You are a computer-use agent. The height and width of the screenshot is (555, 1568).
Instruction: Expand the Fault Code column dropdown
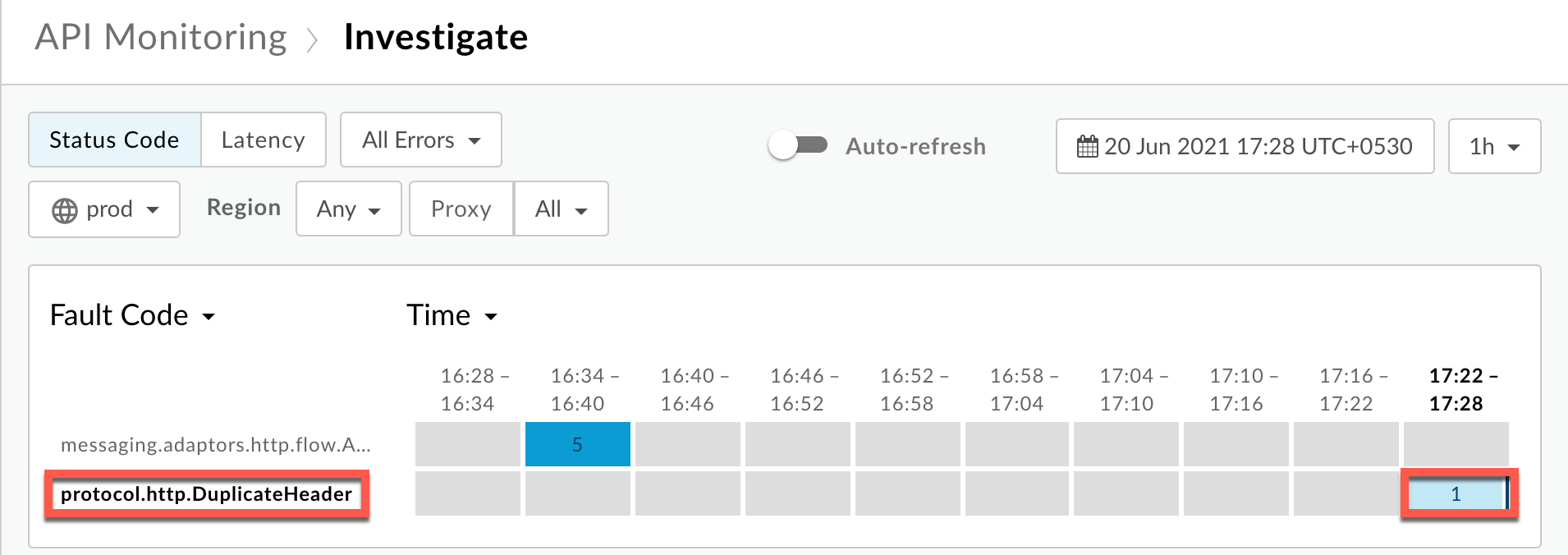[132, 316]
